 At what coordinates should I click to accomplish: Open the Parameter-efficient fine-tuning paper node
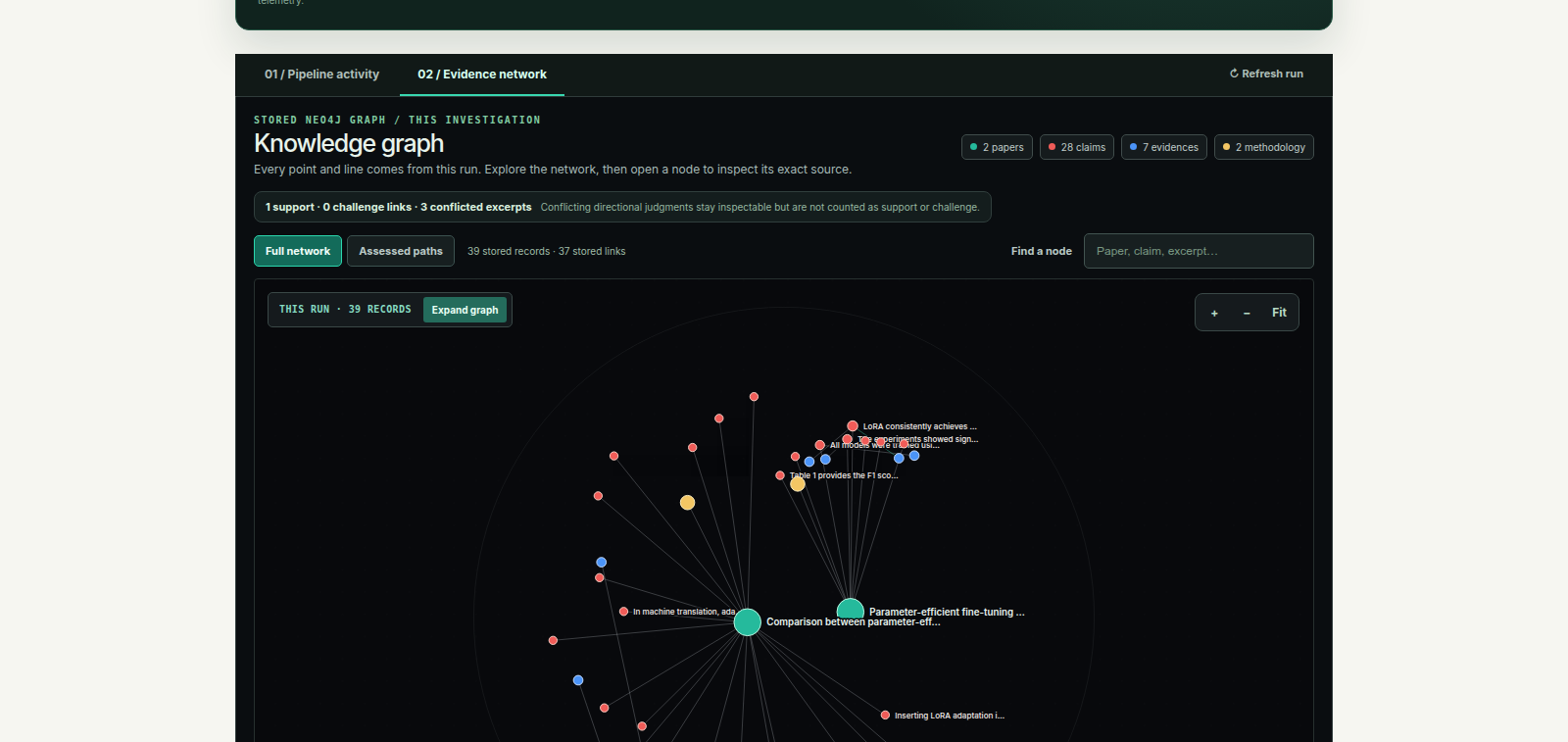pos(851,608)
